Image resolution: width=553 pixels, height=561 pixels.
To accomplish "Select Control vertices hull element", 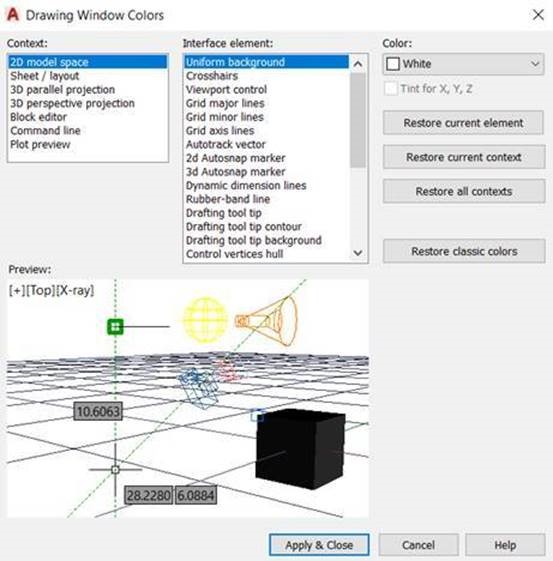I will click(x=266, y=254).
